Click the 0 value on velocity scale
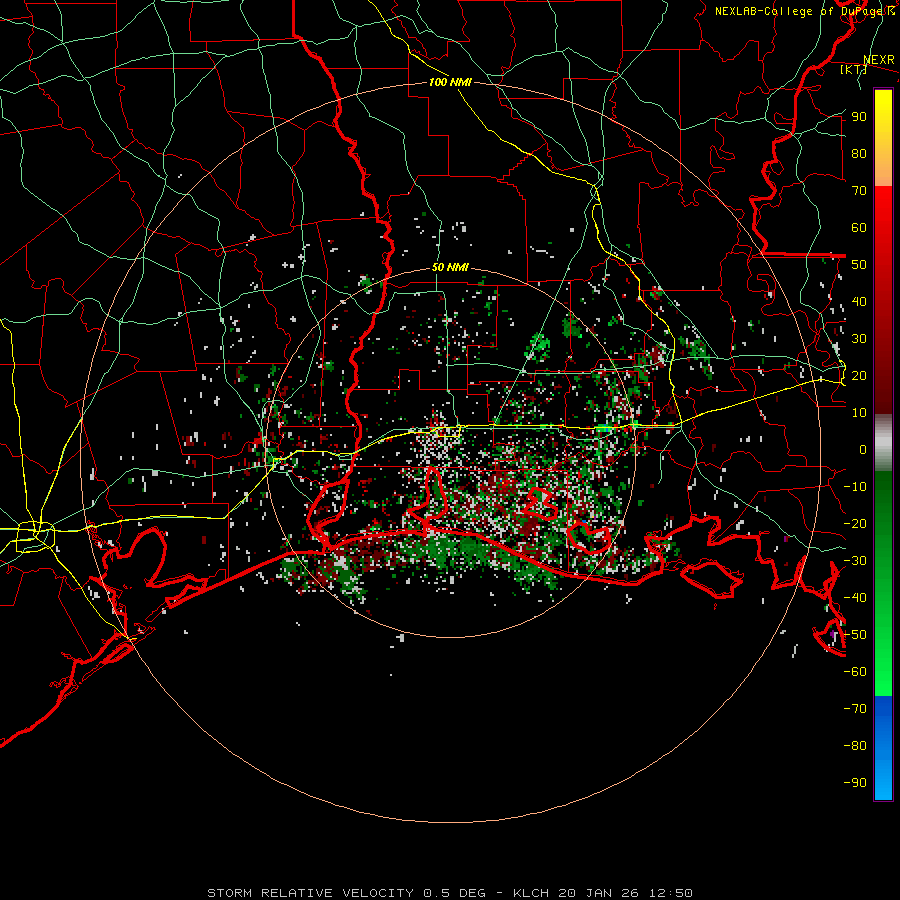Image resolution: width=900 pixels, height=900 pixels. click(863, 449)
